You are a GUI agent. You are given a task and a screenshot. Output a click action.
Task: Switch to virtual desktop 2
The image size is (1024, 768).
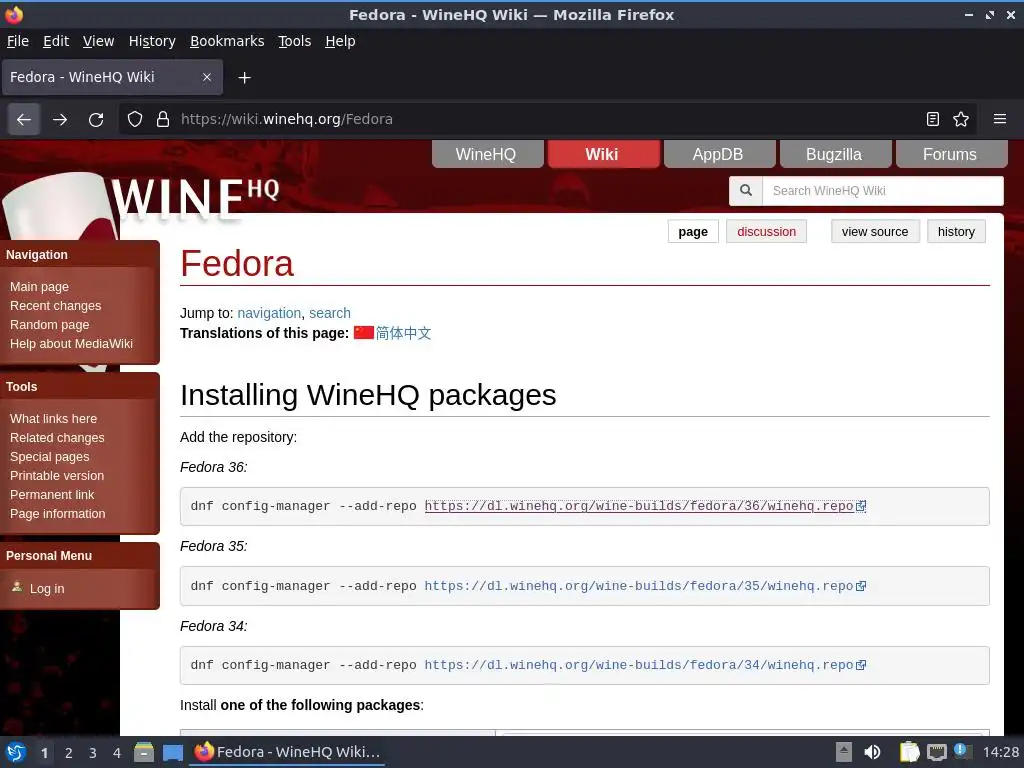click(69, 753)
